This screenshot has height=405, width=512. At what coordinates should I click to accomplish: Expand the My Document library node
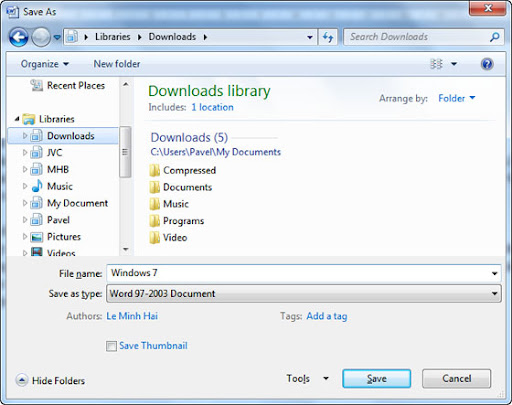pyautogui.click(x=24, y=203)
